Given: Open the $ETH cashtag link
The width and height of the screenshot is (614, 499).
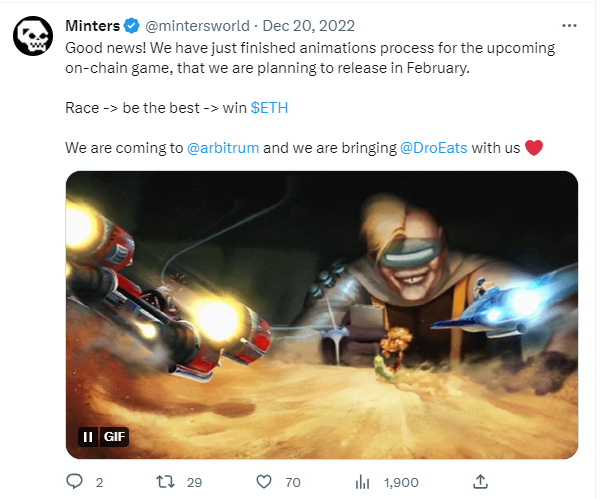Looking at the screenshot, I should click(x=269, y=108).
